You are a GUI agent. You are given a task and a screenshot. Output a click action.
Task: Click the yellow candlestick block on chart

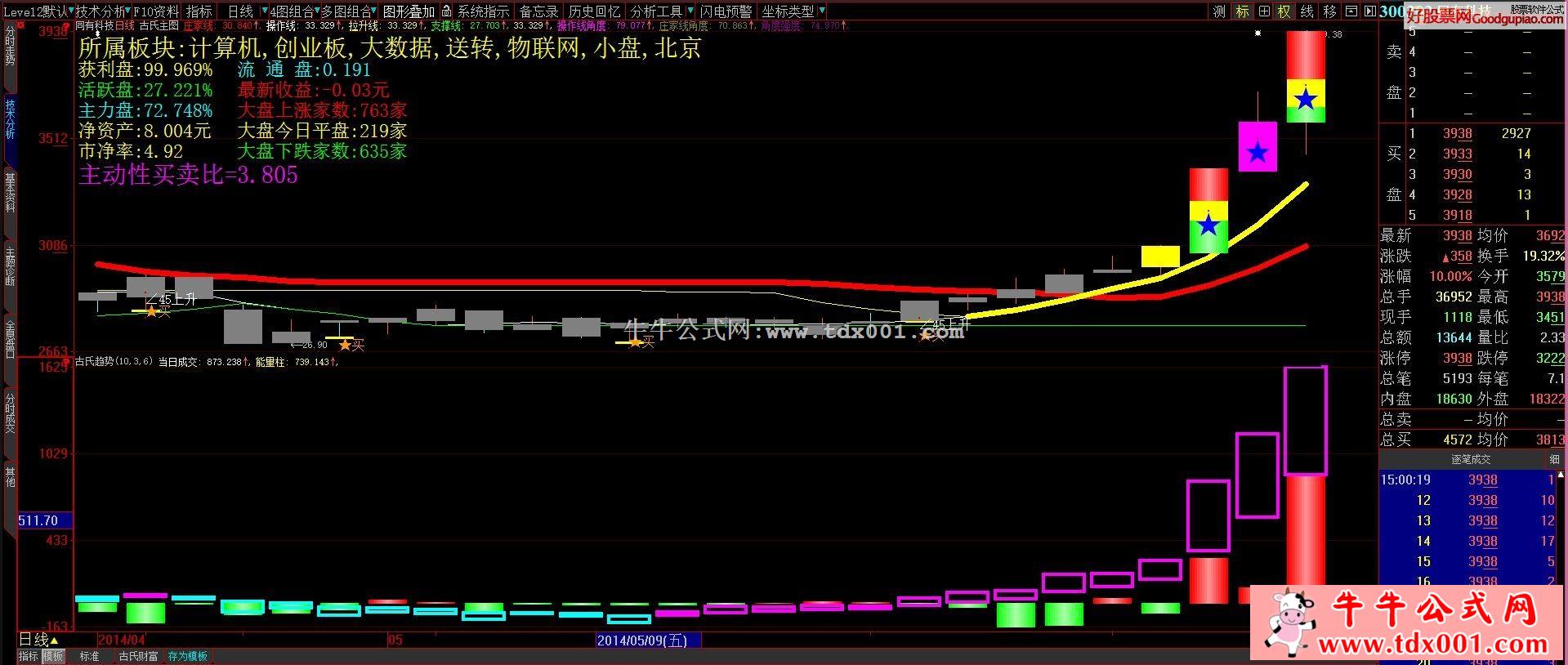[x=1159, y=256]
